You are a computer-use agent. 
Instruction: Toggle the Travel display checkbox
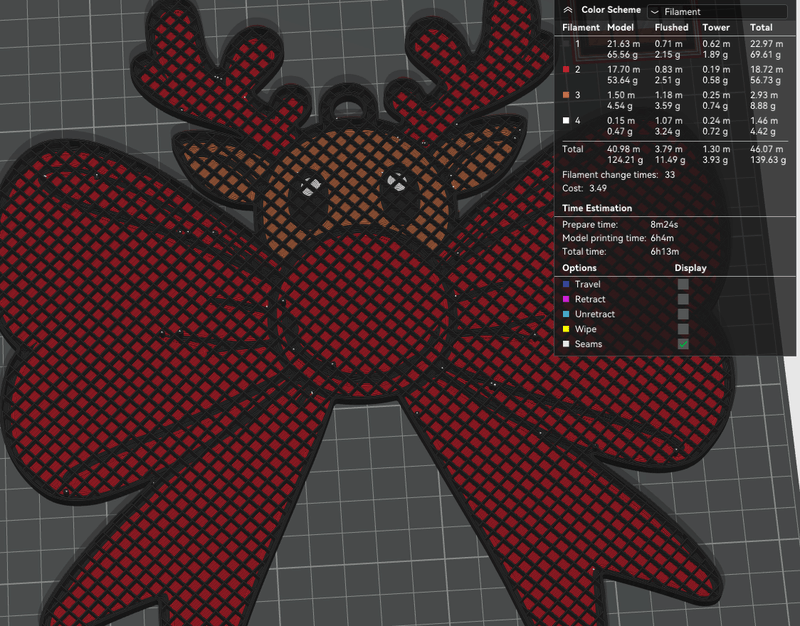(683, 284)
